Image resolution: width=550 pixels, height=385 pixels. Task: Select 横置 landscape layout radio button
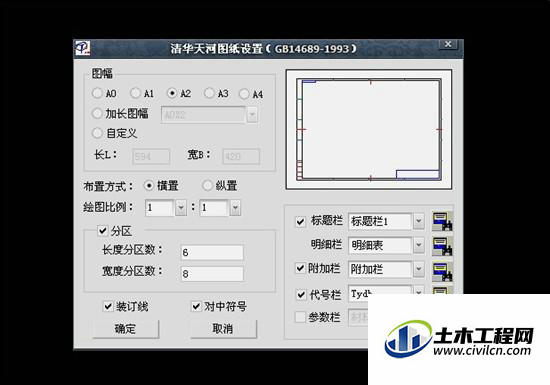(149, 185)
